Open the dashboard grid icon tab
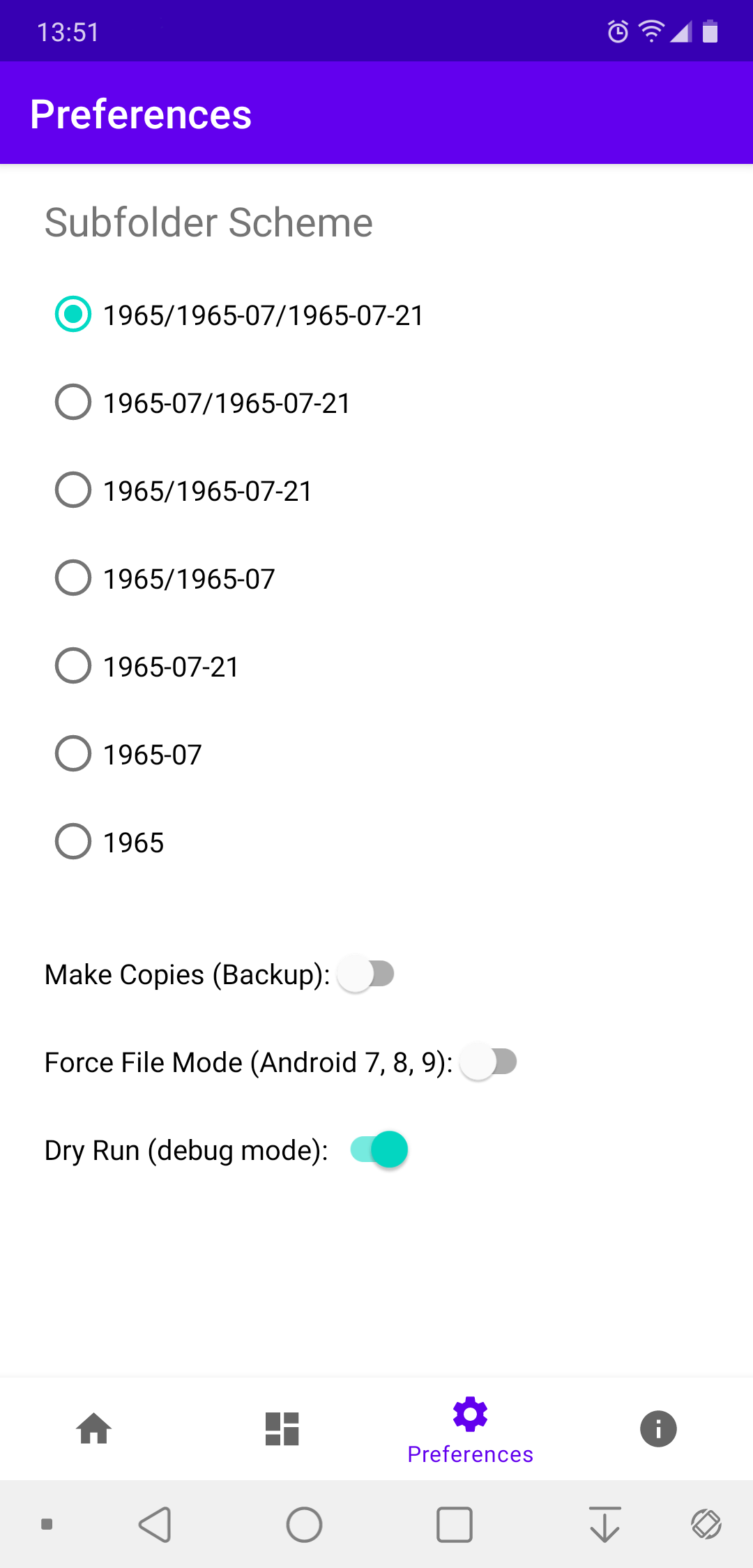The height and width of the screenshot is (1568, 753). click(x=282, y=1428)
